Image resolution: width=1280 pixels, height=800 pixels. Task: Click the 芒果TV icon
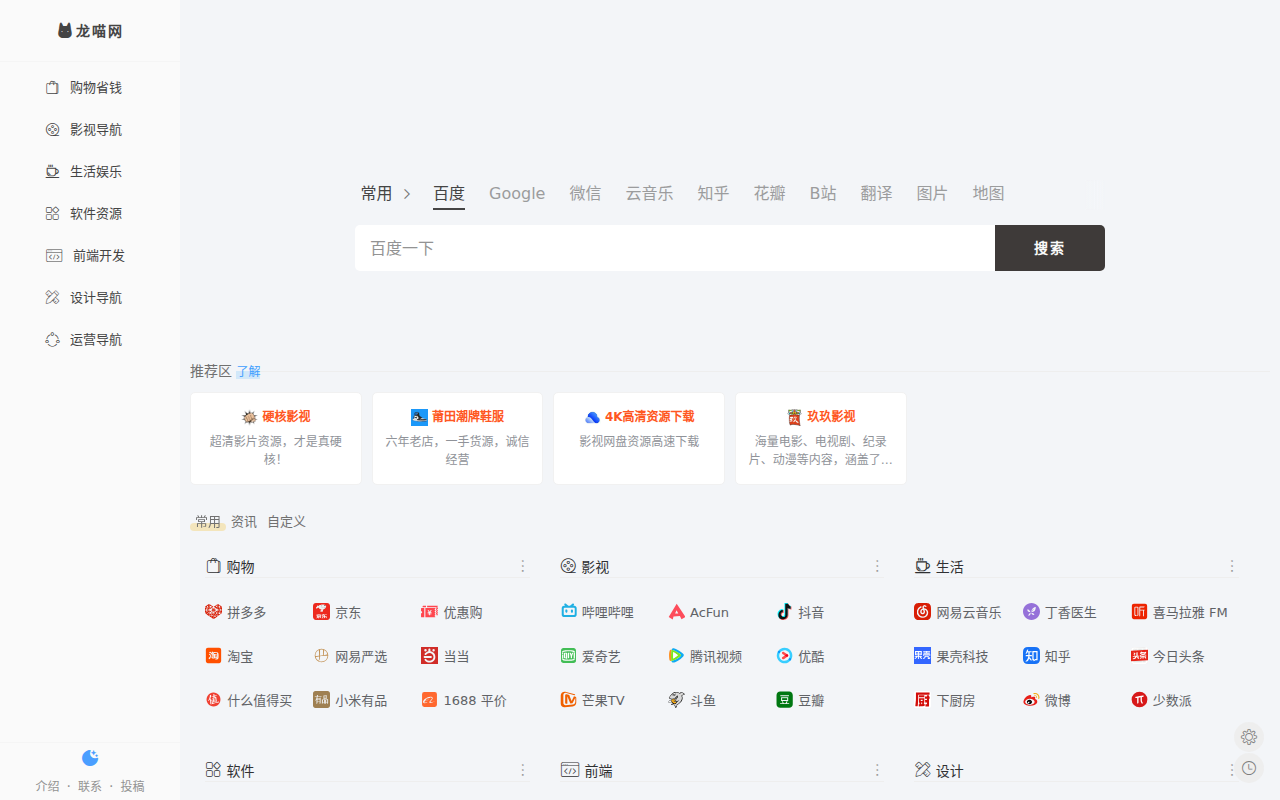[569, 700]
